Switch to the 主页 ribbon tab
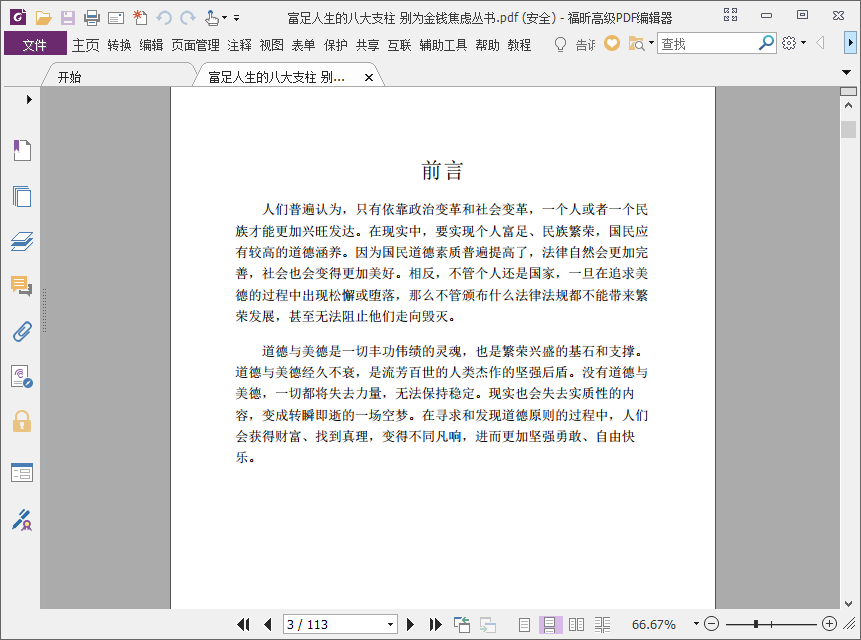Image resolution: width=861 pixels, height=640 pixels. coord(86,45)
